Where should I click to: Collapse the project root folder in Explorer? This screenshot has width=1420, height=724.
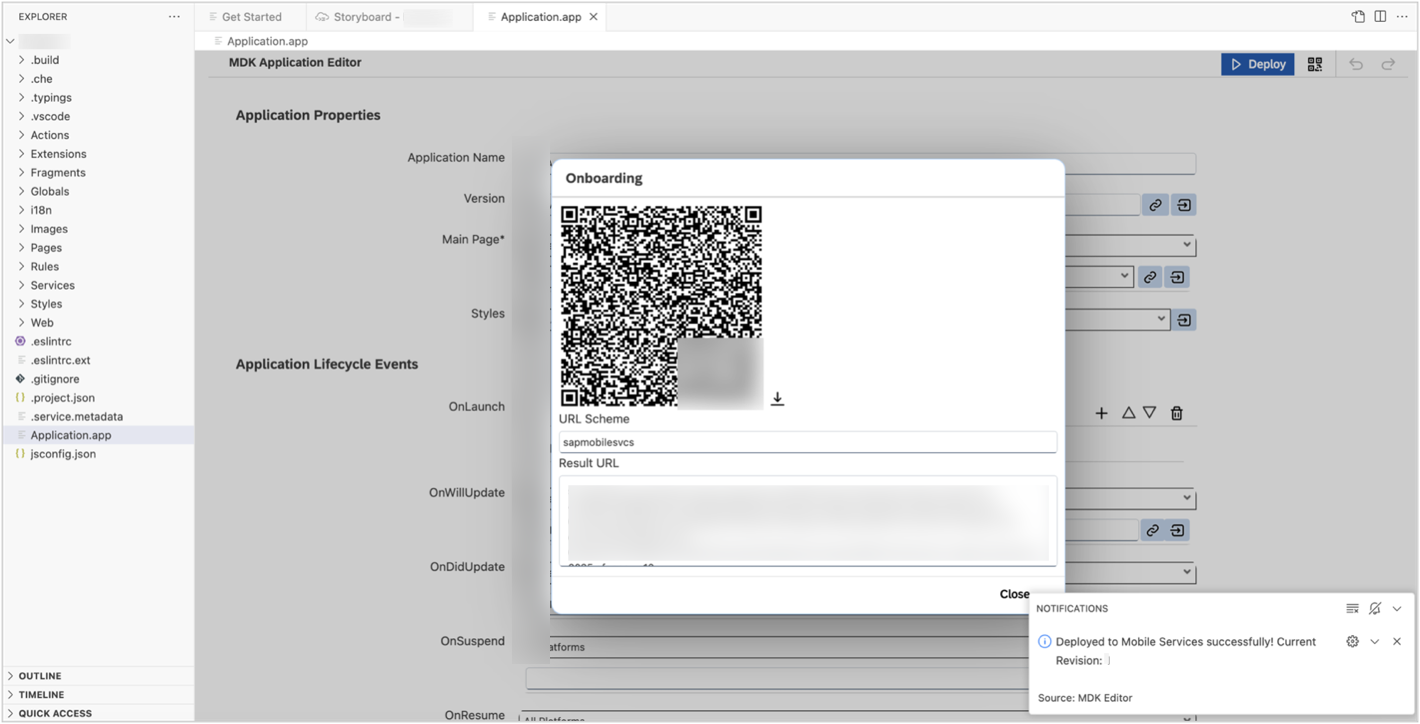[x=11, y=41]
